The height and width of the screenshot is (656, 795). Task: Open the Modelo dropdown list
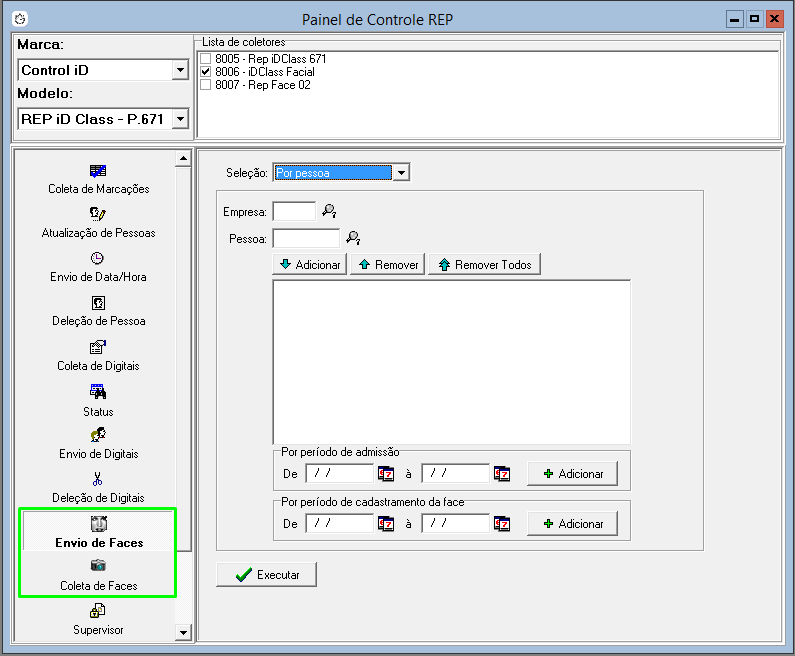(x=180, y=119)
